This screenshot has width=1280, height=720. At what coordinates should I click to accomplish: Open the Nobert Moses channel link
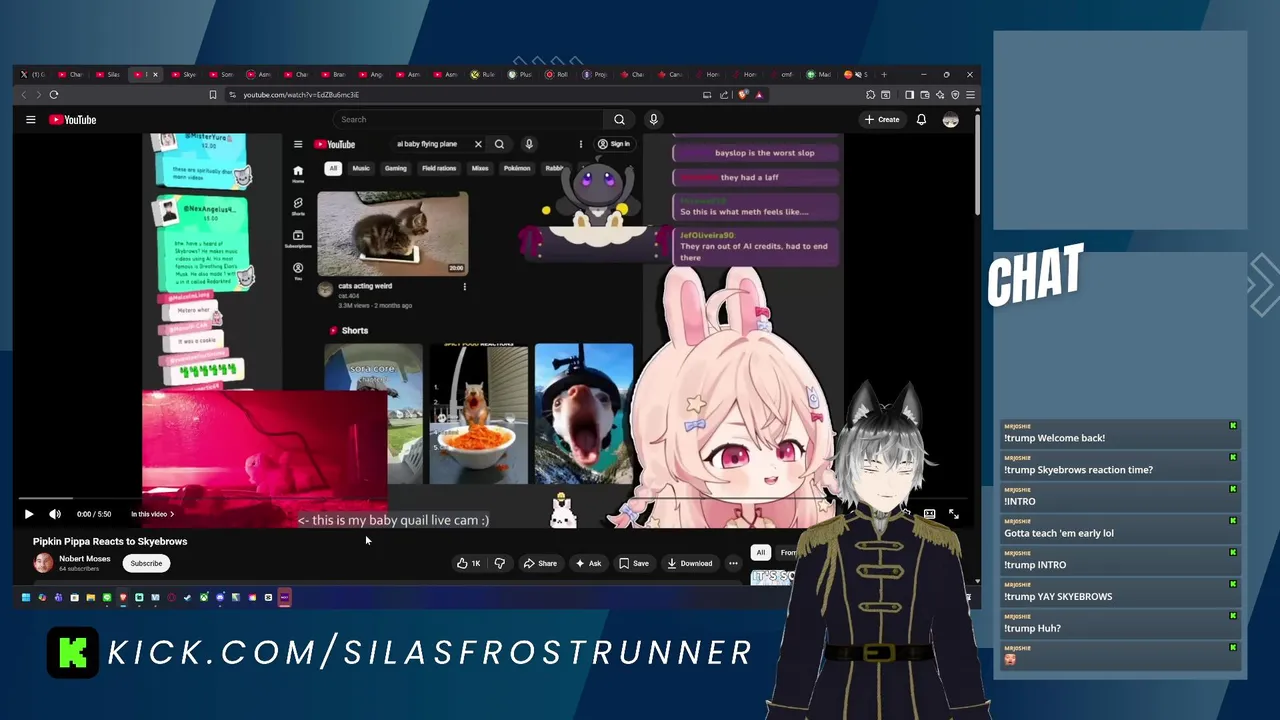tap(85, 559)
